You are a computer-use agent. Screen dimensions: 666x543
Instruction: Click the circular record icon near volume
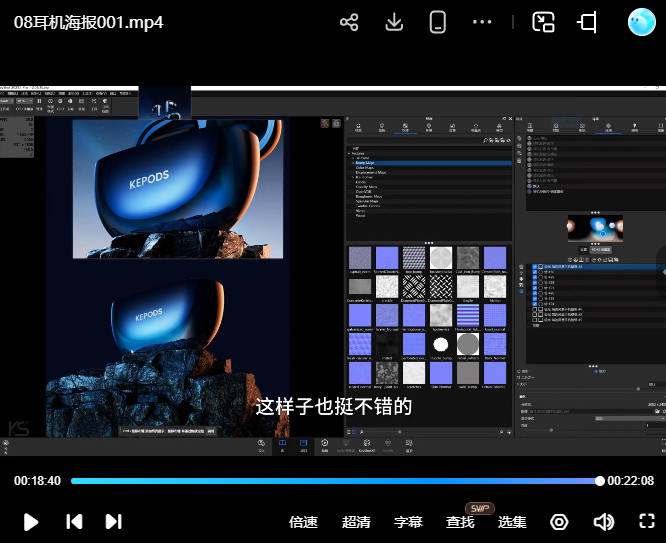pyautogui.click(x=559, y=522)
